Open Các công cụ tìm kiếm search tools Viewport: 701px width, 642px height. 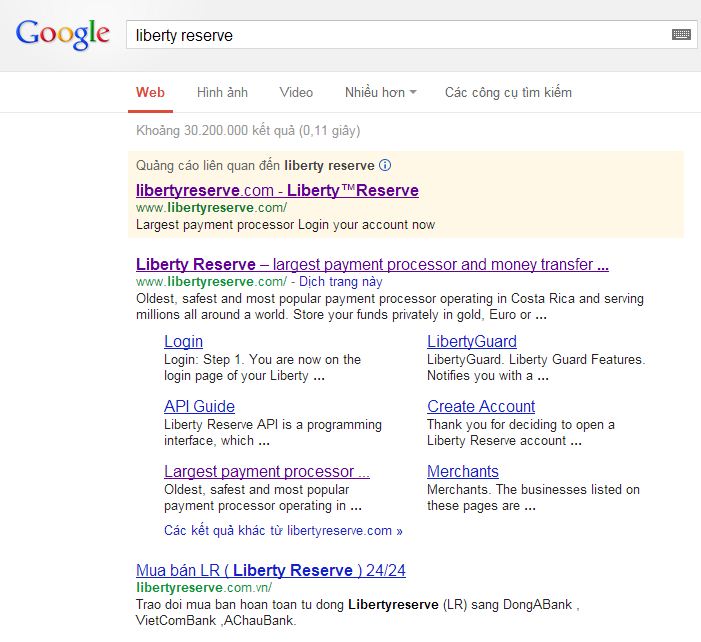[508, 93]
